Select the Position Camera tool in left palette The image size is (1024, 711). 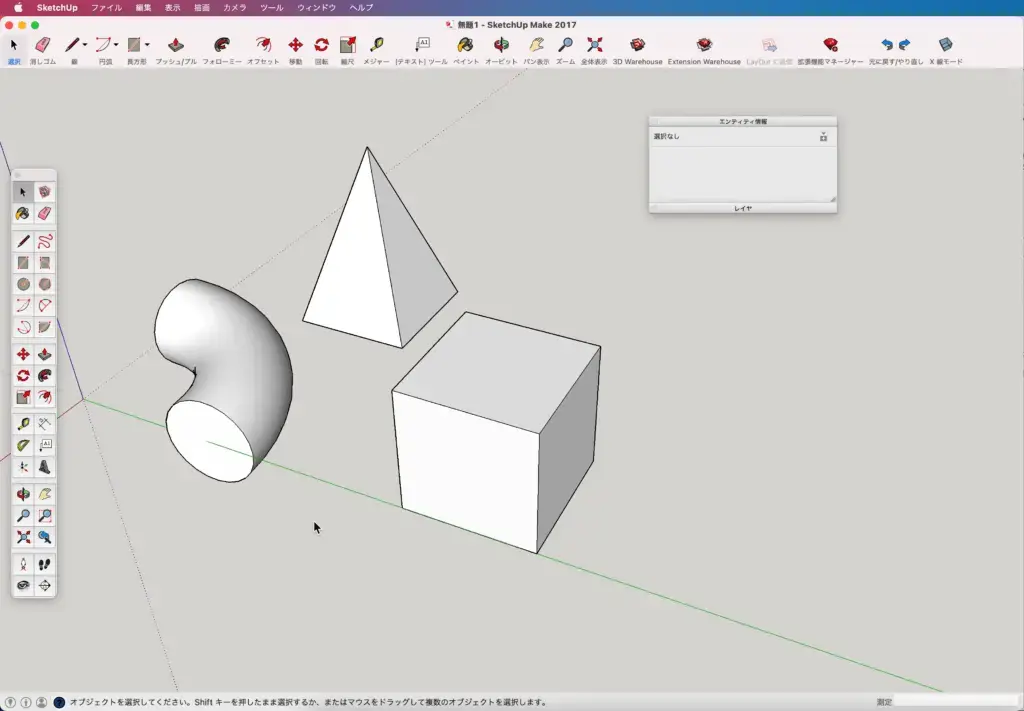click(x=24, y=564)
